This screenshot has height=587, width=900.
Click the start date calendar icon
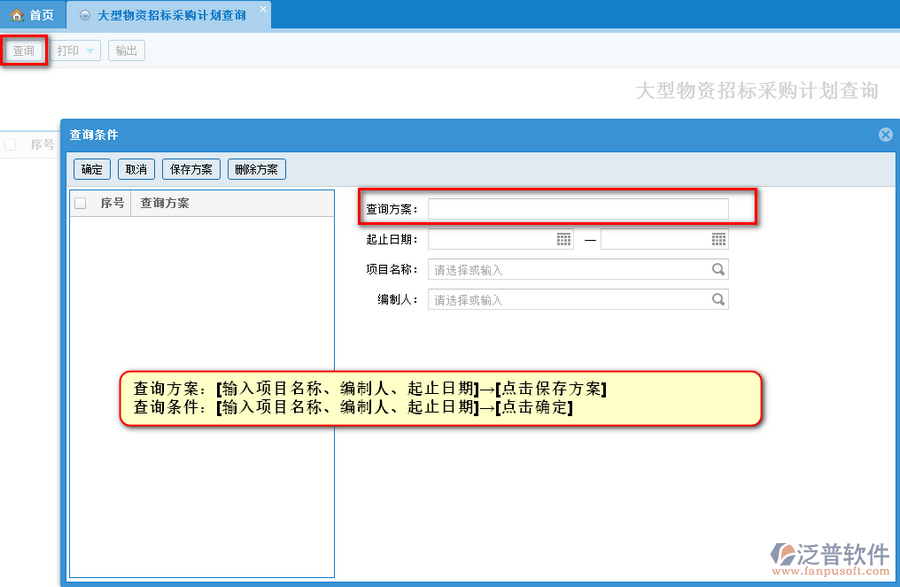point(564,239)
